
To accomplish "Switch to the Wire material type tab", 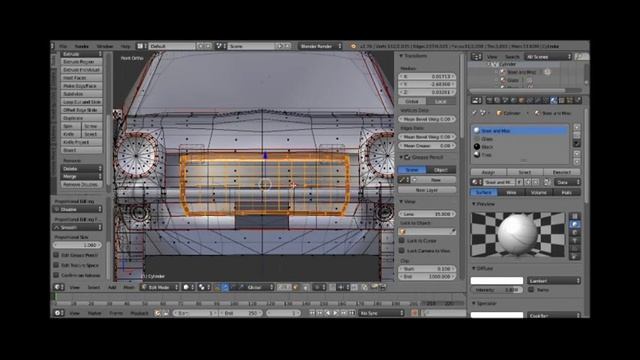I will 511,192.
